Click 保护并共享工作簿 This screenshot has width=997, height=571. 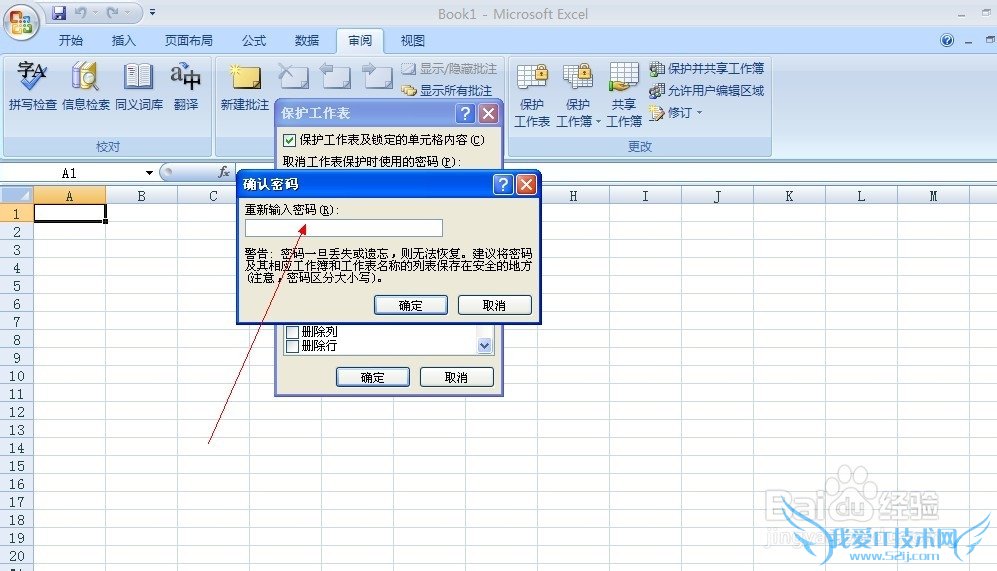[x=707, y=68]
